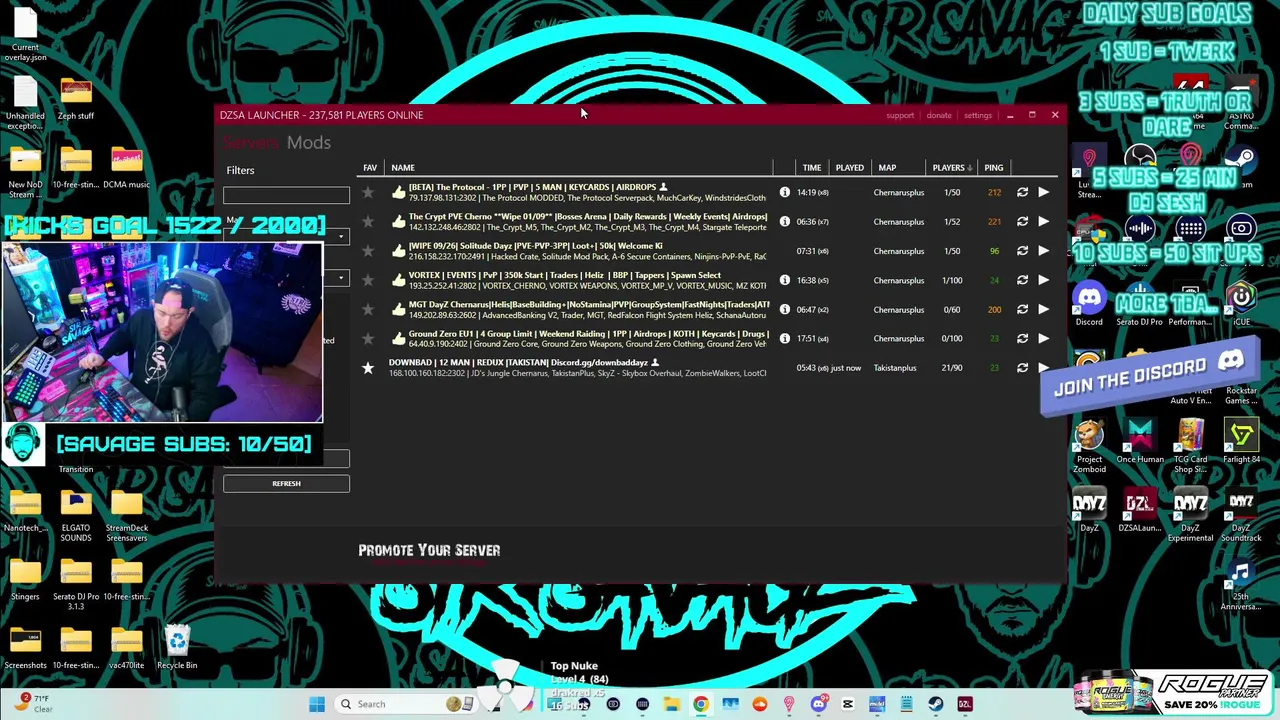This screenshot has height=720, width=1280.
Task: Play VORTEX EVENTS server
Action: (x=1043, y=280)
